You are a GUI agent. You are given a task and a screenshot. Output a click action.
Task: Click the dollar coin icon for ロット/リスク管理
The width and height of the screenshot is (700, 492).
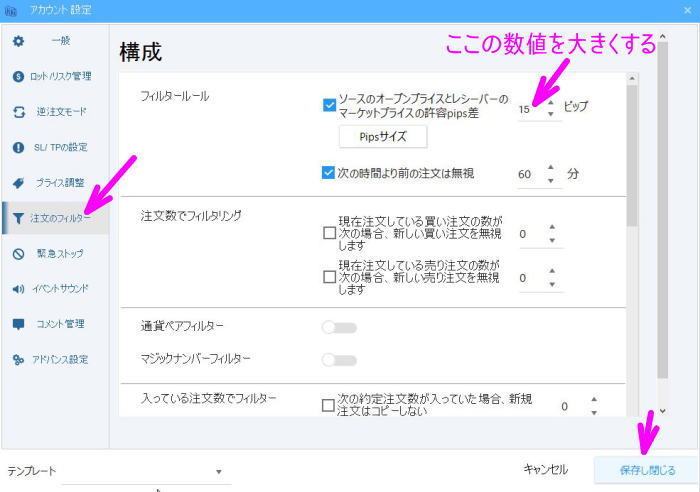(x=18, y=76)
